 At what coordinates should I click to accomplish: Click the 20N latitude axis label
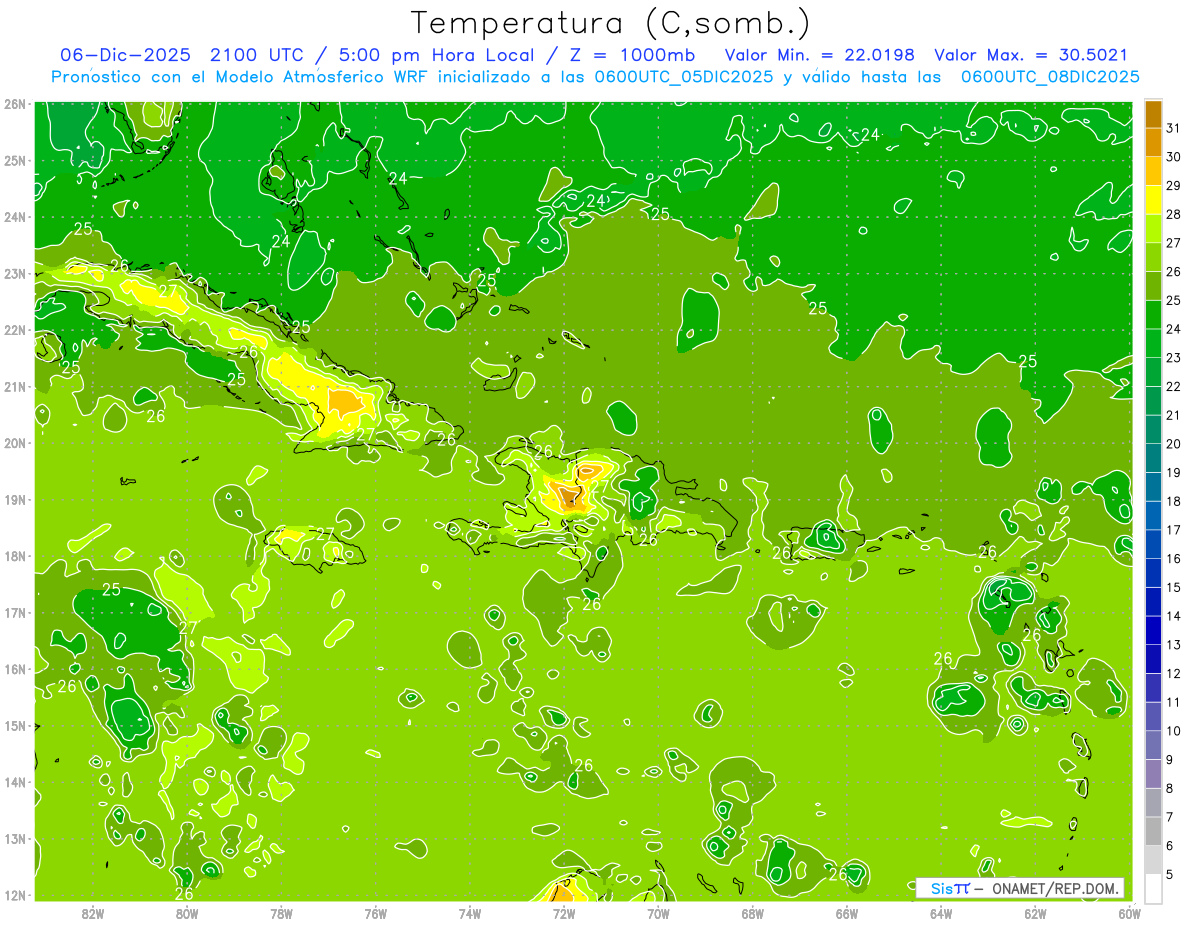14,443
